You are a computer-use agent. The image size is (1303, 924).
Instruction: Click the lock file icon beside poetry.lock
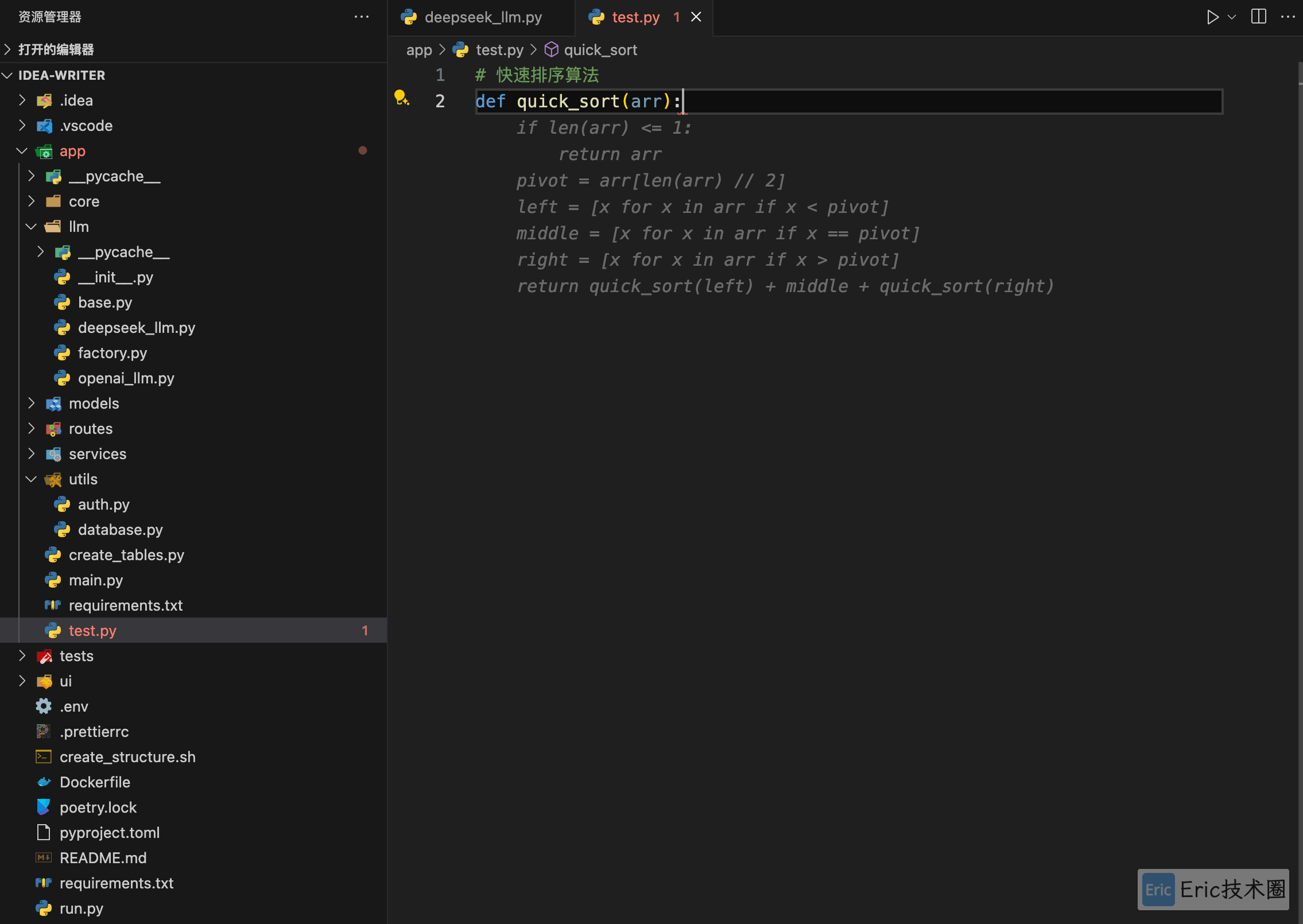44,807
